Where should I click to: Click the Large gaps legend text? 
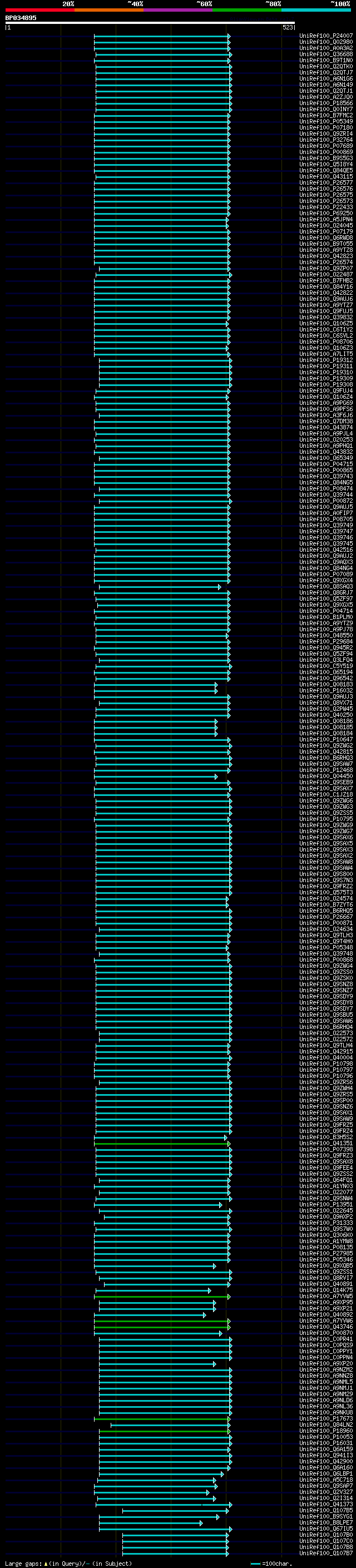68,1564
